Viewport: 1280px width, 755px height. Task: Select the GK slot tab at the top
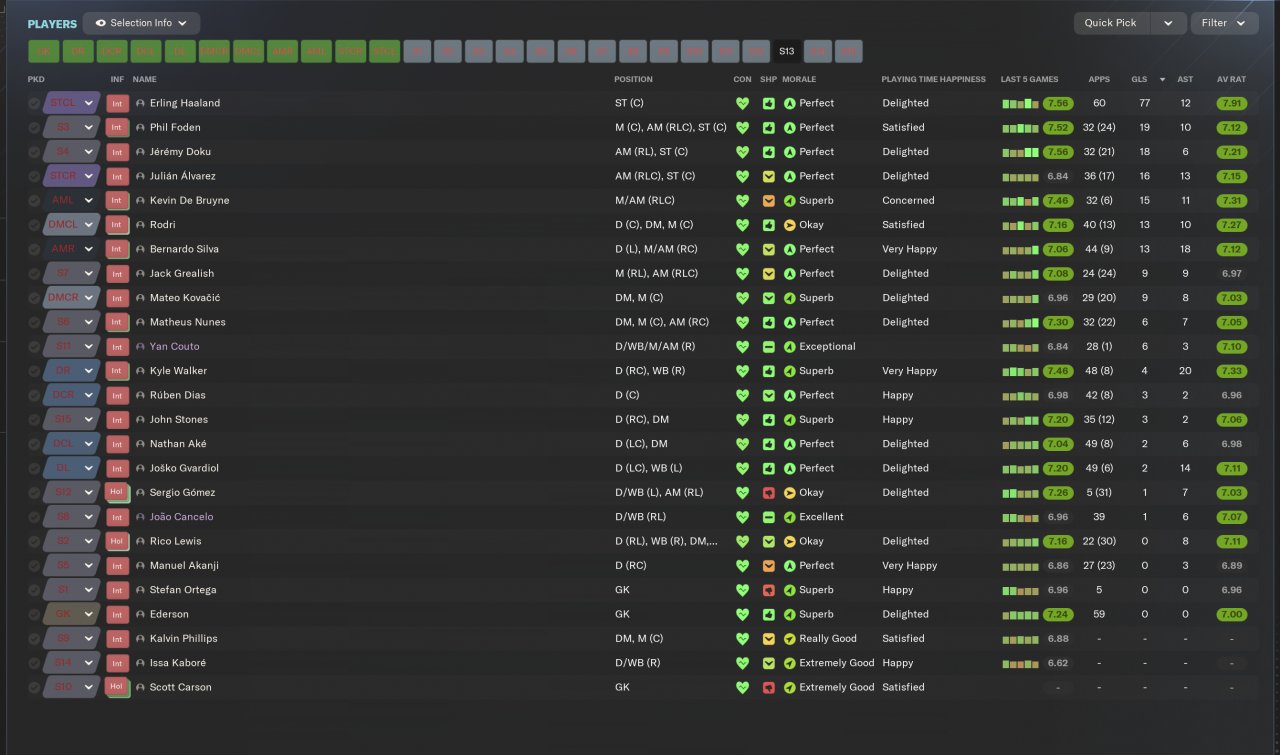43,51
